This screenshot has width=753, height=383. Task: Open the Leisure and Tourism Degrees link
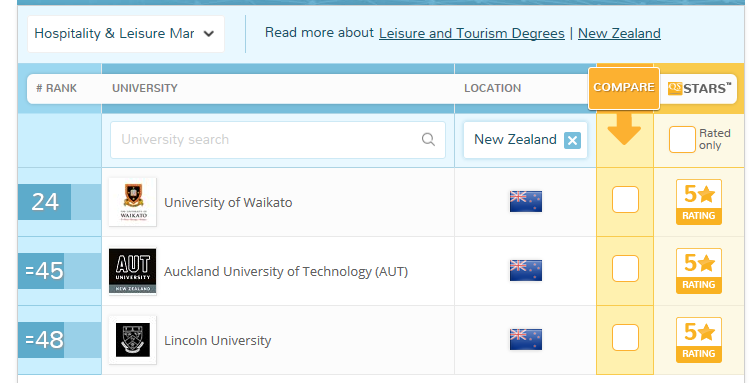click(x=472, y=34)
